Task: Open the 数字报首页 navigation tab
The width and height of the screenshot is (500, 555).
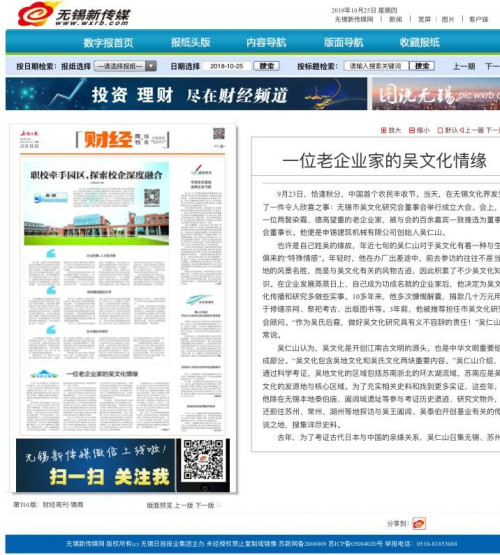Action: 108,42
